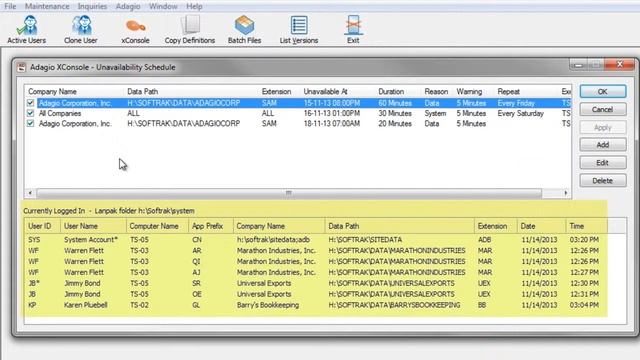This screenshot has height=360, width=640.
Task: Click the Repeat column header
Action: [x=509, y=92]
